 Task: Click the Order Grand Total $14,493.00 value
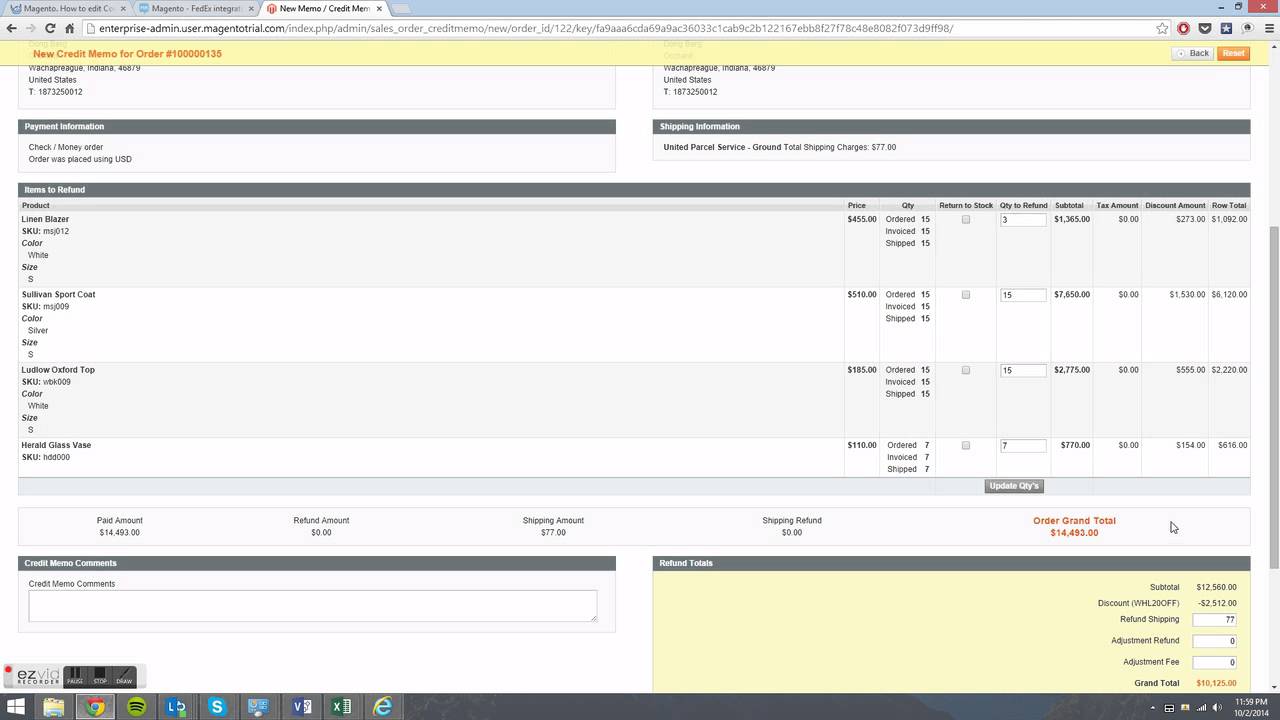1074,533
